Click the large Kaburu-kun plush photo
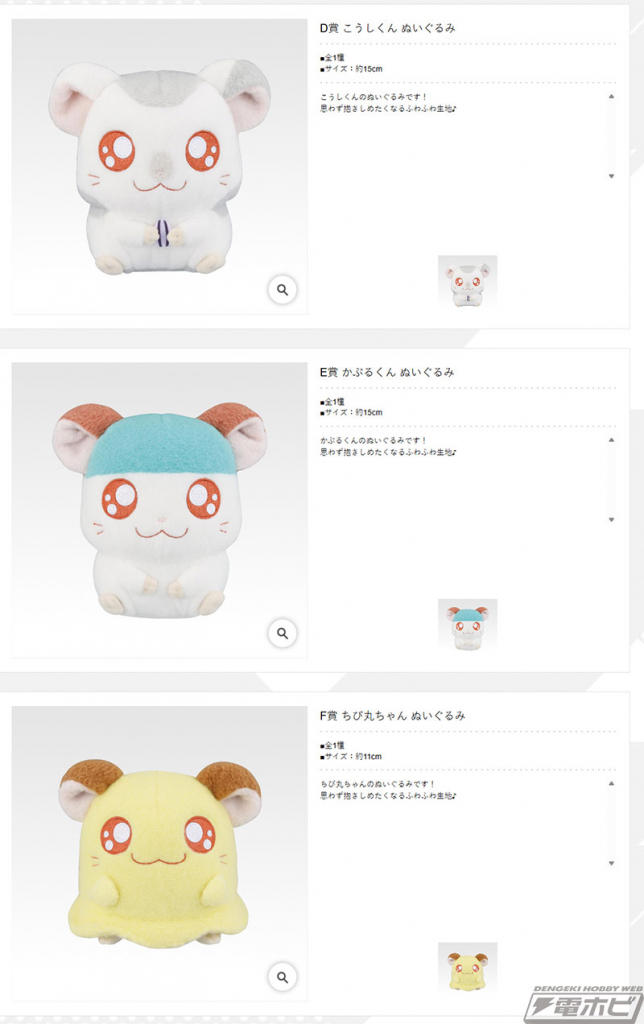This screenshot has height=1024, width=644. [159, 510]
